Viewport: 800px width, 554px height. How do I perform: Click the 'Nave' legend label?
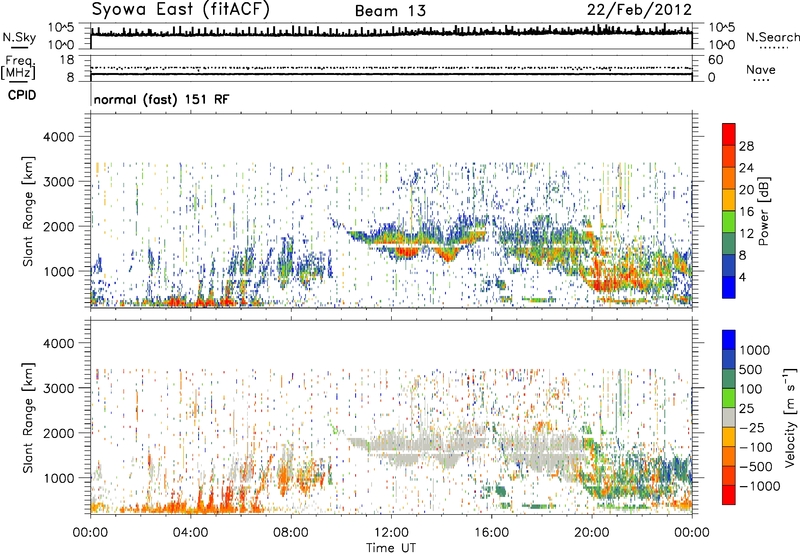point(761,69)
